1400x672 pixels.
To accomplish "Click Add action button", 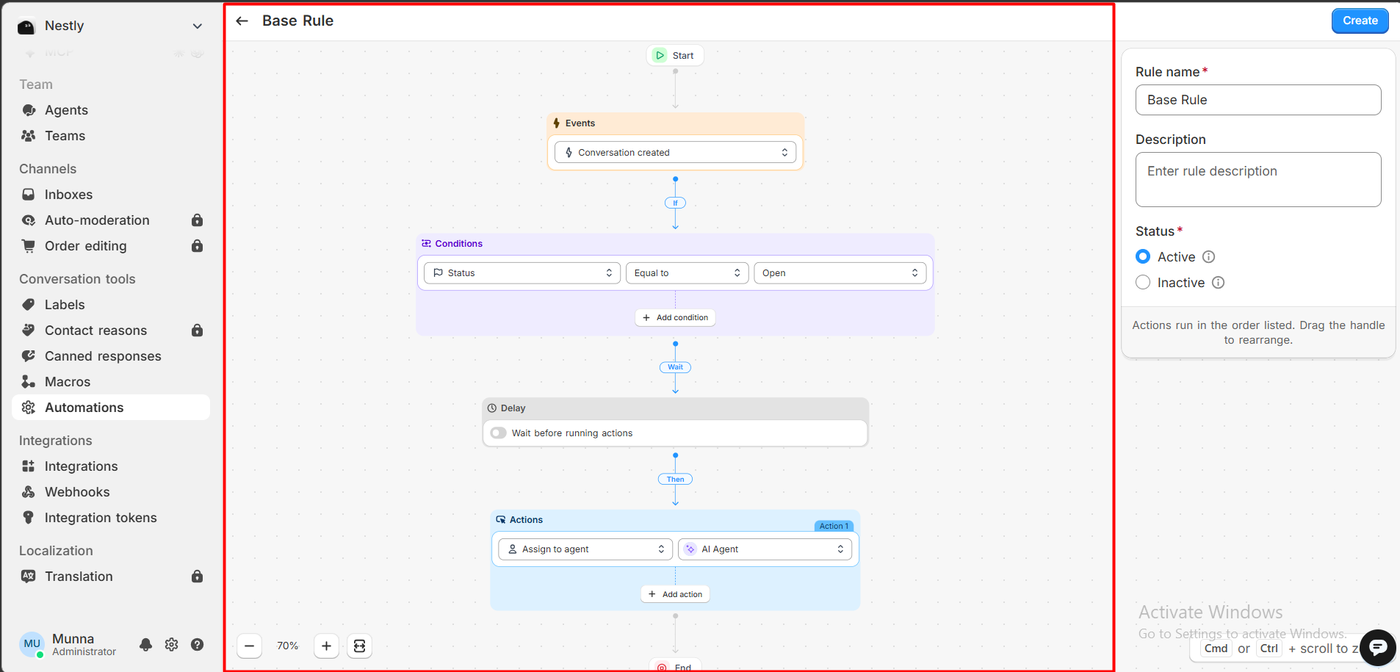I will pos(675,594).
